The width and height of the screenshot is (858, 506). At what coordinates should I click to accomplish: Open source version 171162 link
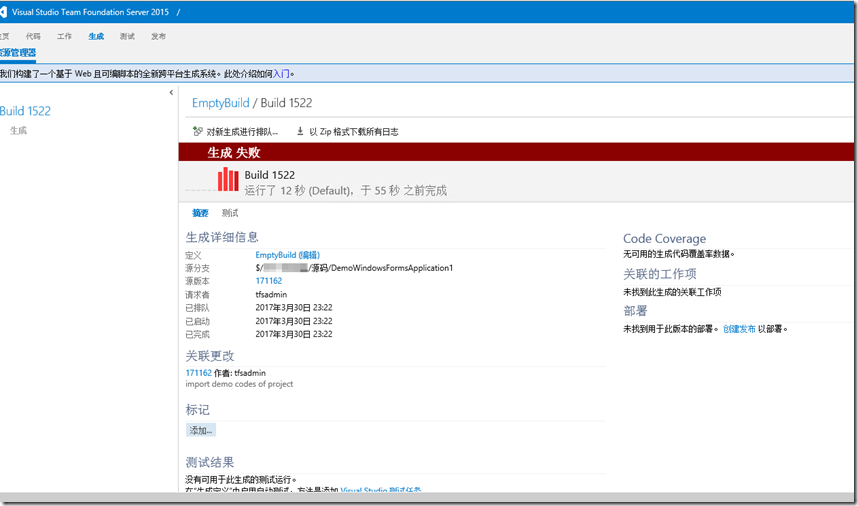269,281
